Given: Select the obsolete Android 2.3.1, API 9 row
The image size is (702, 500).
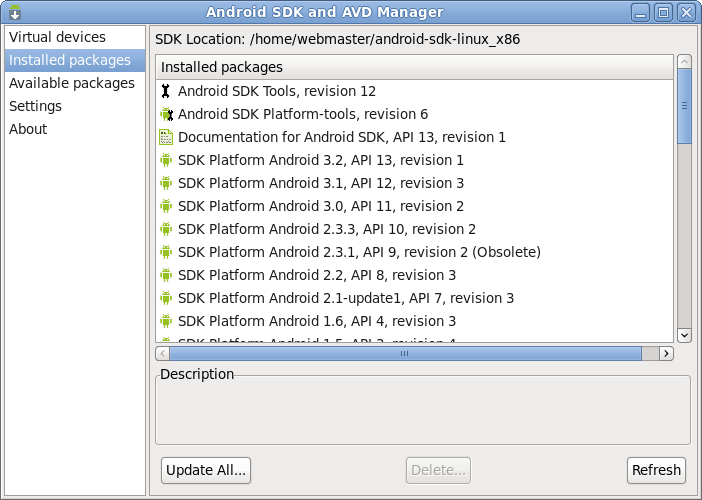Looking at the screenshot, I should tap(415, 252).
